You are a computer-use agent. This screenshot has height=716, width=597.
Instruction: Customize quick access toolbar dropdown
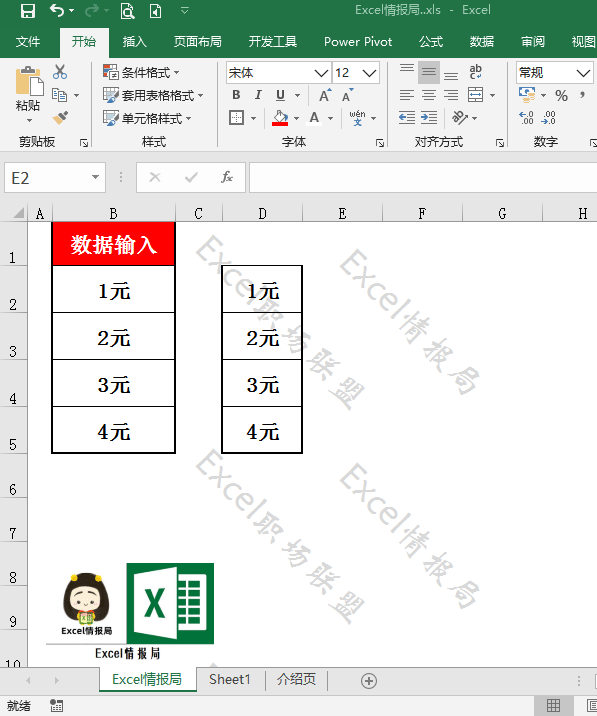[185, 10]
